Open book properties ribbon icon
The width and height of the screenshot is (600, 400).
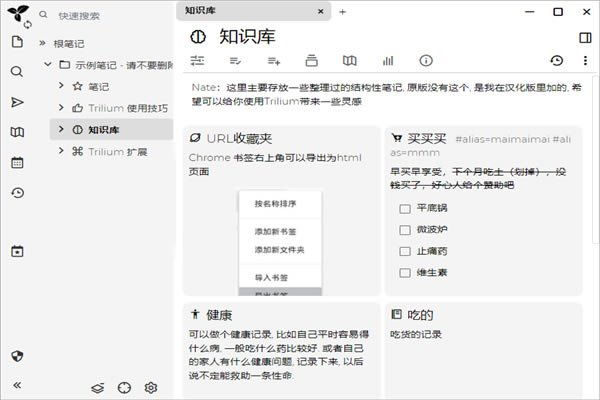pos(311,60)
